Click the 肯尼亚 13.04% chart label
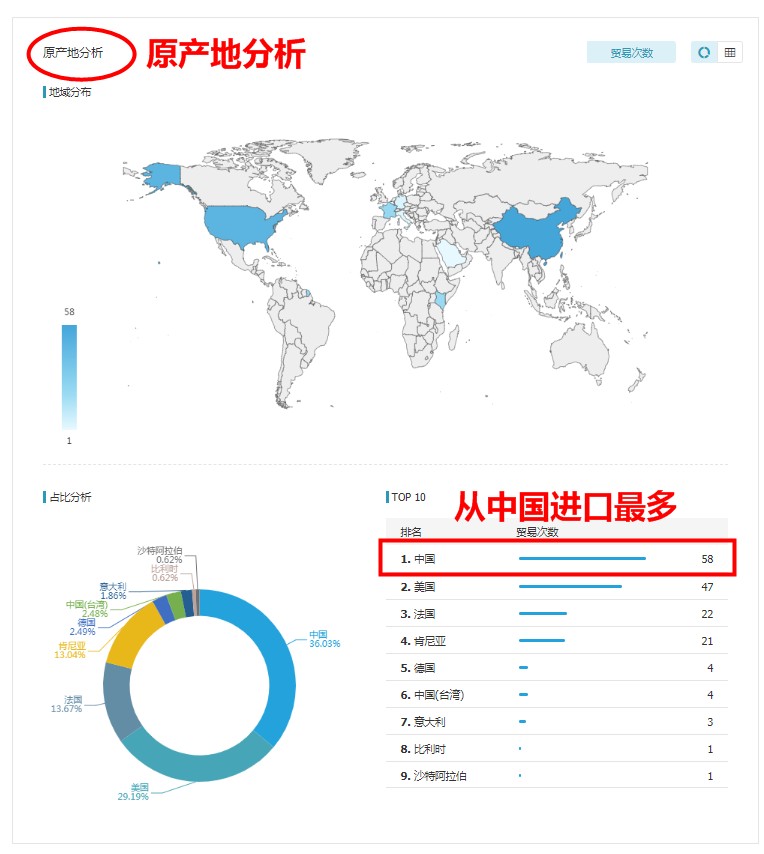Screen dimensions: 764x854 [70, 650]
